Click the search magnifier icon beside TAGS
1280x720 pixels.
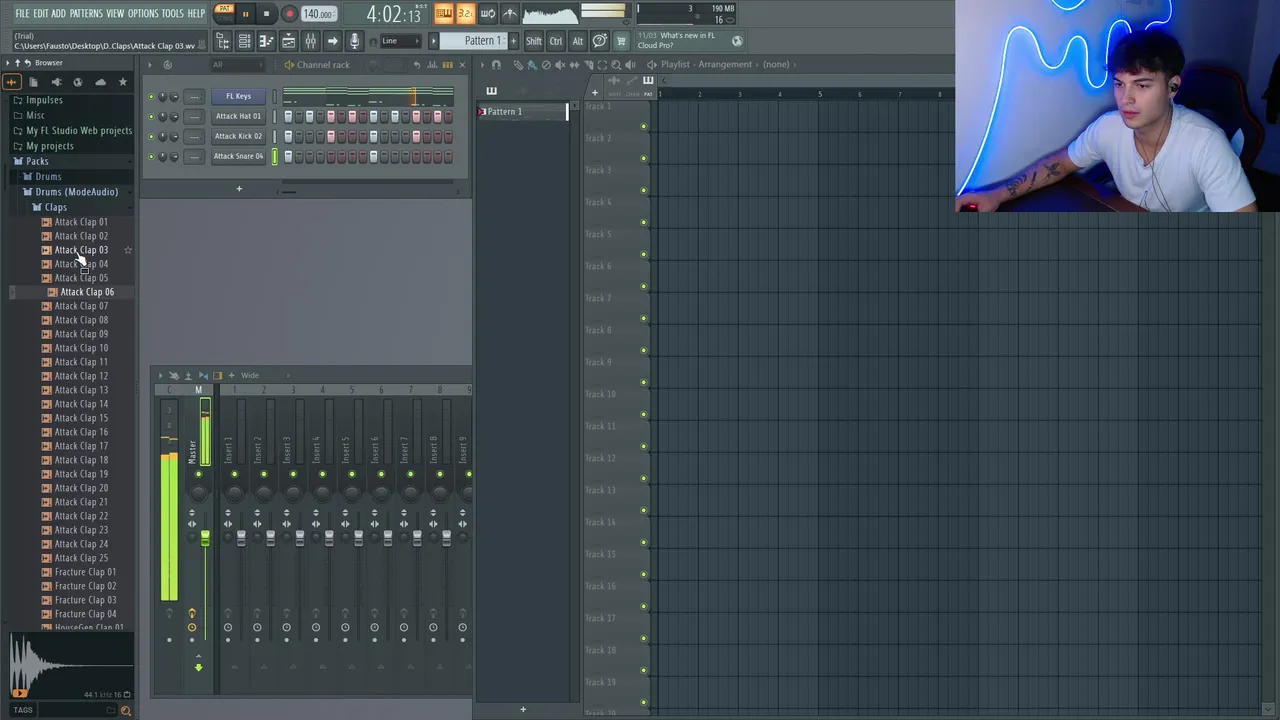(125, 710)
